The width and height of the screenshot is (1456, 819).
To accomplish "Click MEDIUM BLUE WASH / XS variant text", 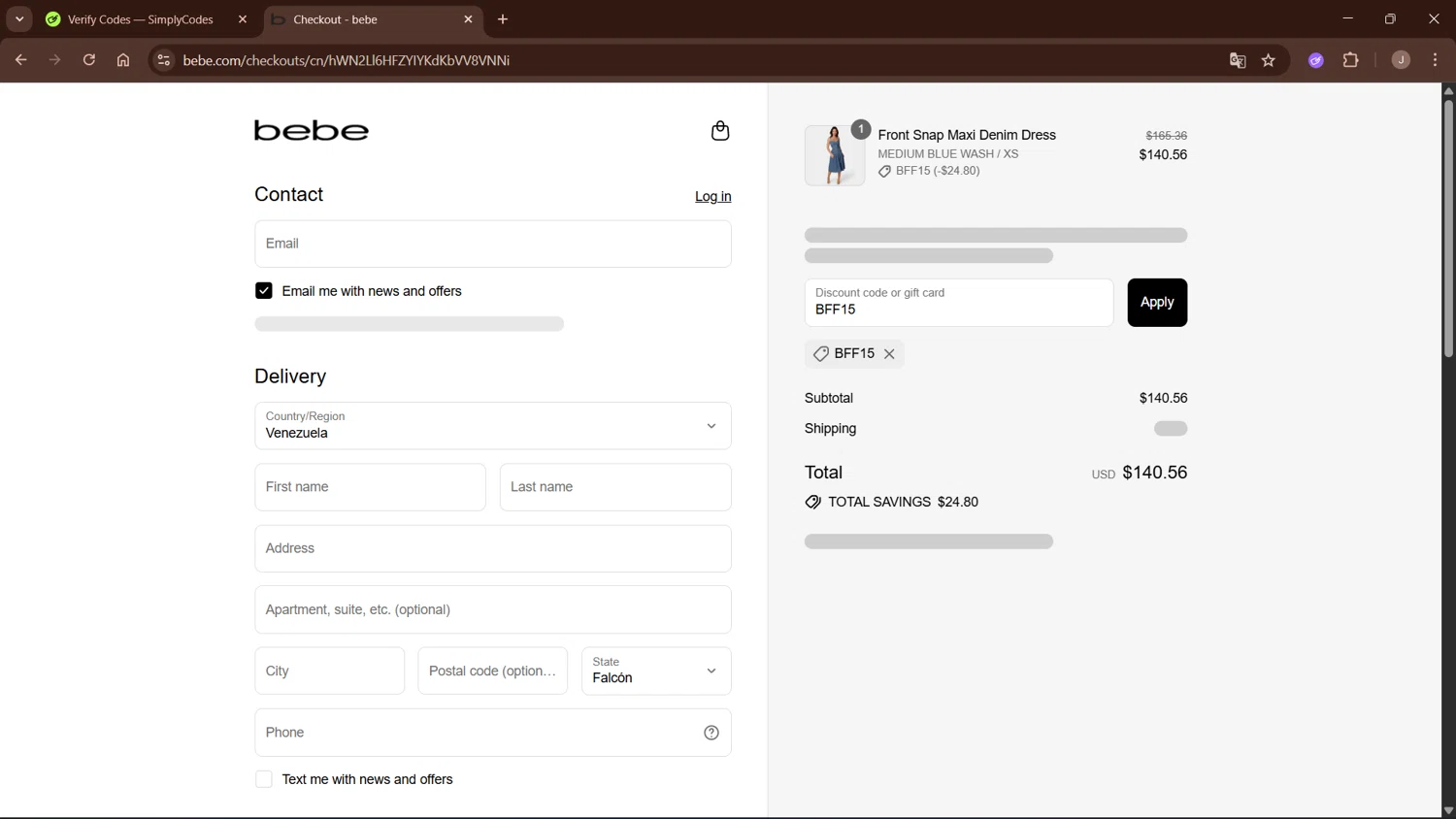I will click(948, 154).
